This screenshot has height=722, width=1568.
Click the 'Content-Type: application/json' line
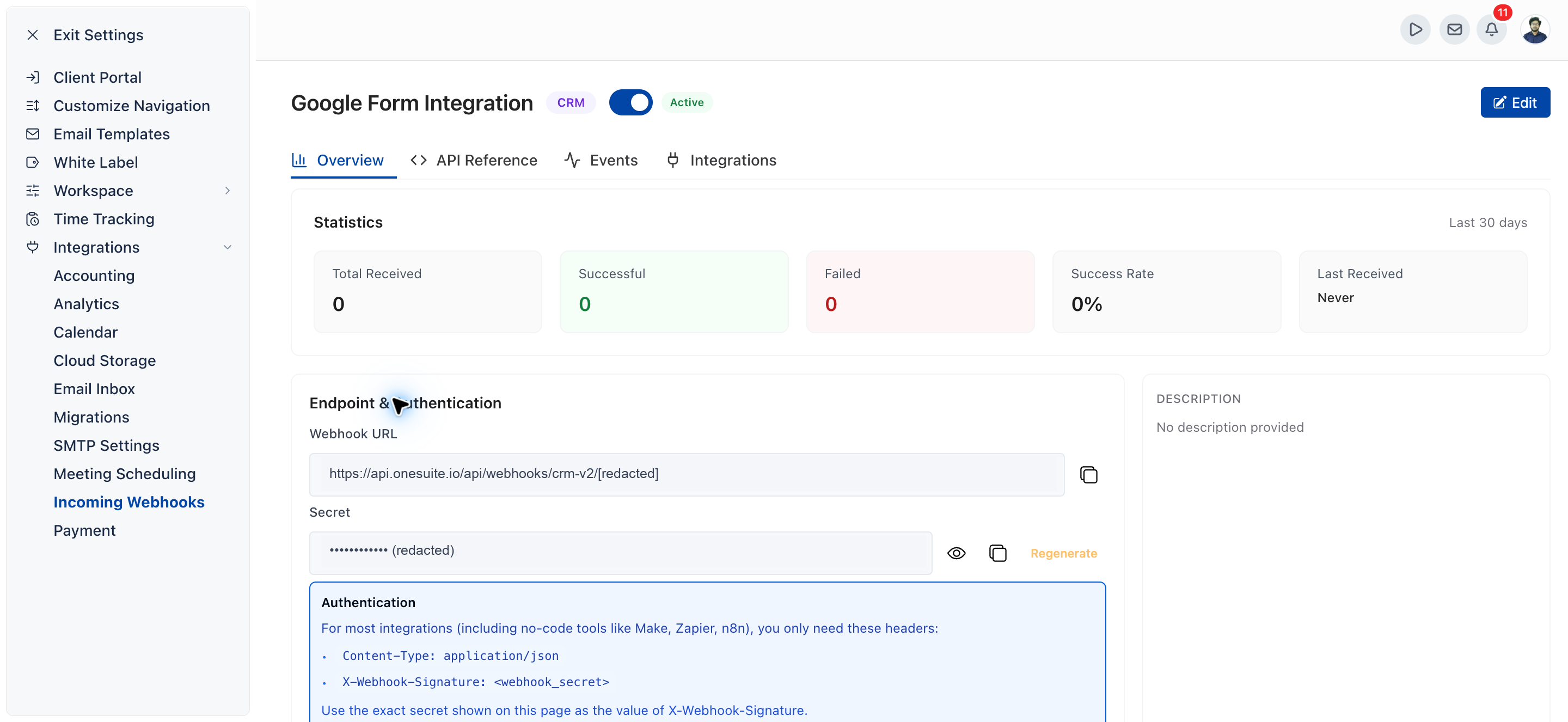[450, 656]
